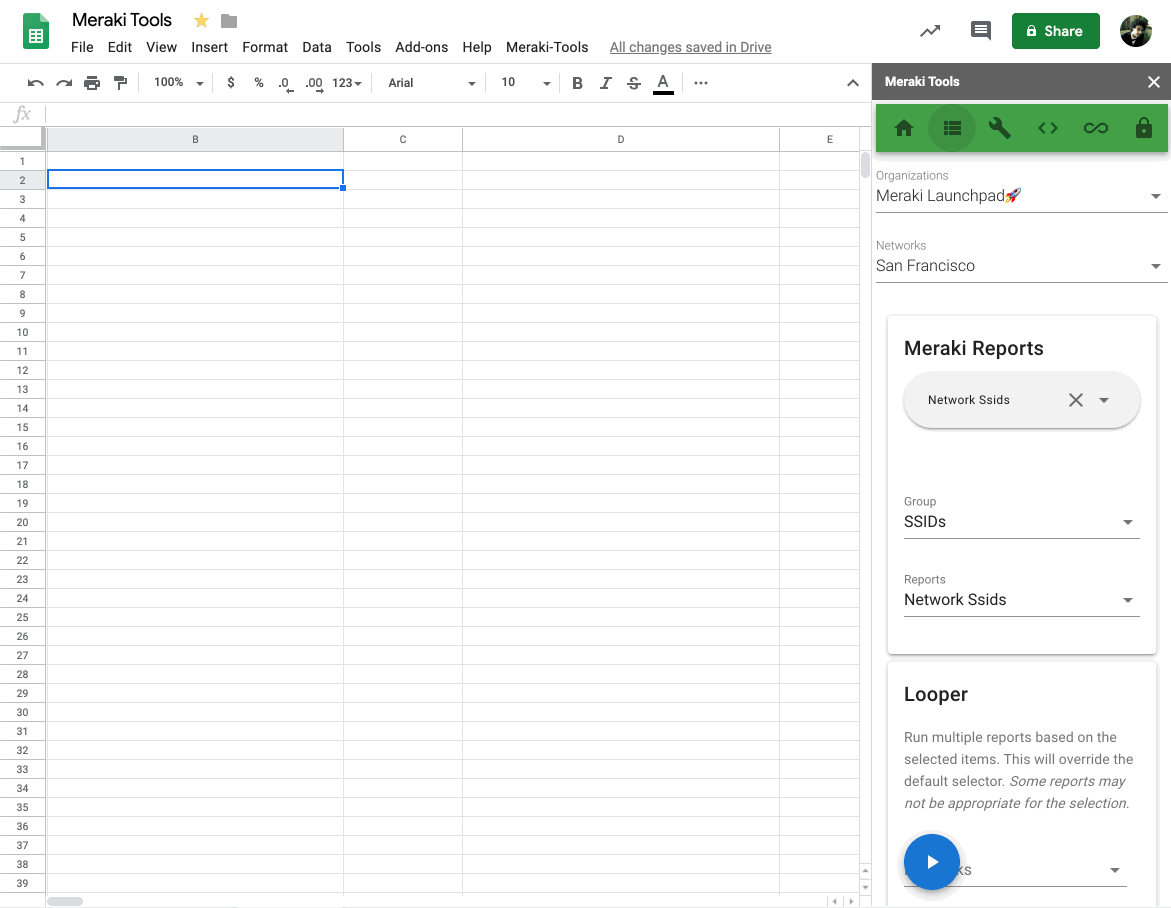Click the green Share button
This screenshot has width=1171, height=908.
(x=1055, y=31)
